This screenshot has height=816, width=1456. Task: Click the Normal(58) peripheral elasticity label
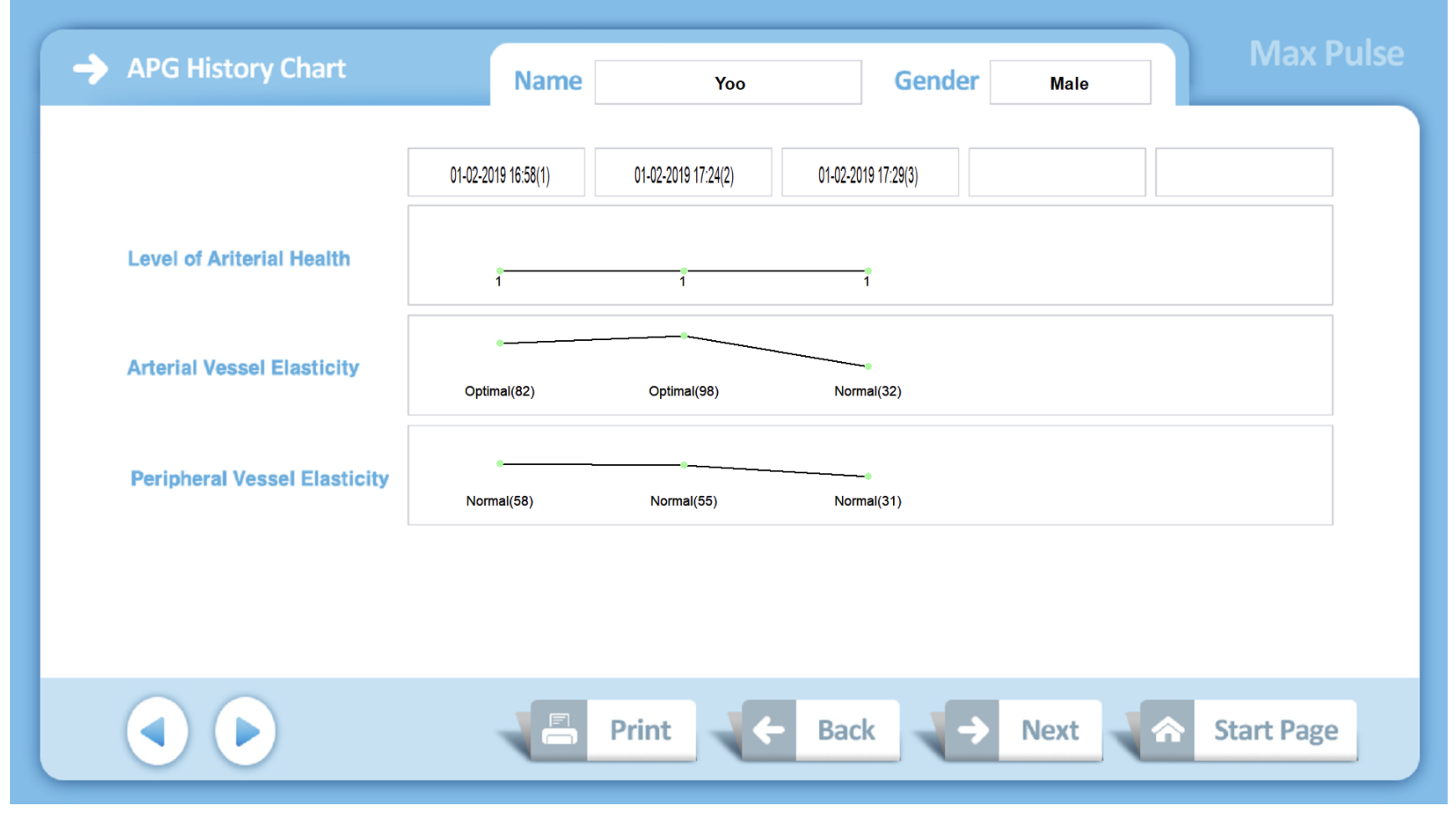499,501
